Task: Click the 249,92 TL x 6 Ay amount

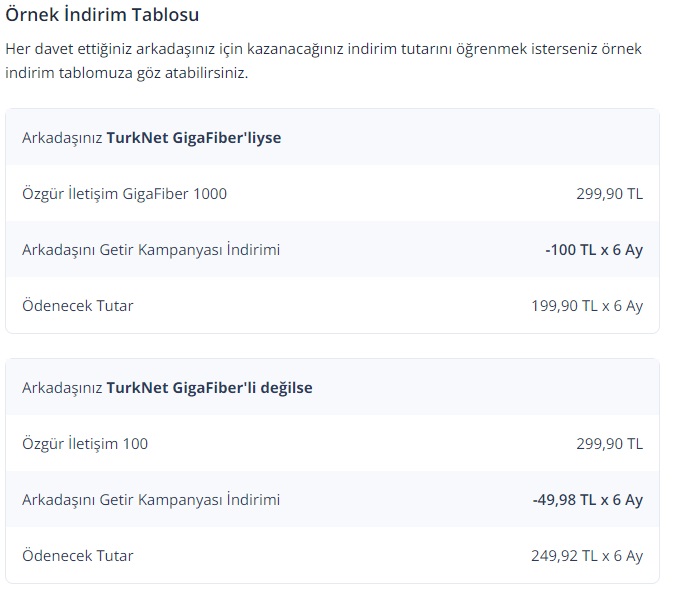Action: pyautogui.click(x=587, y=556)
